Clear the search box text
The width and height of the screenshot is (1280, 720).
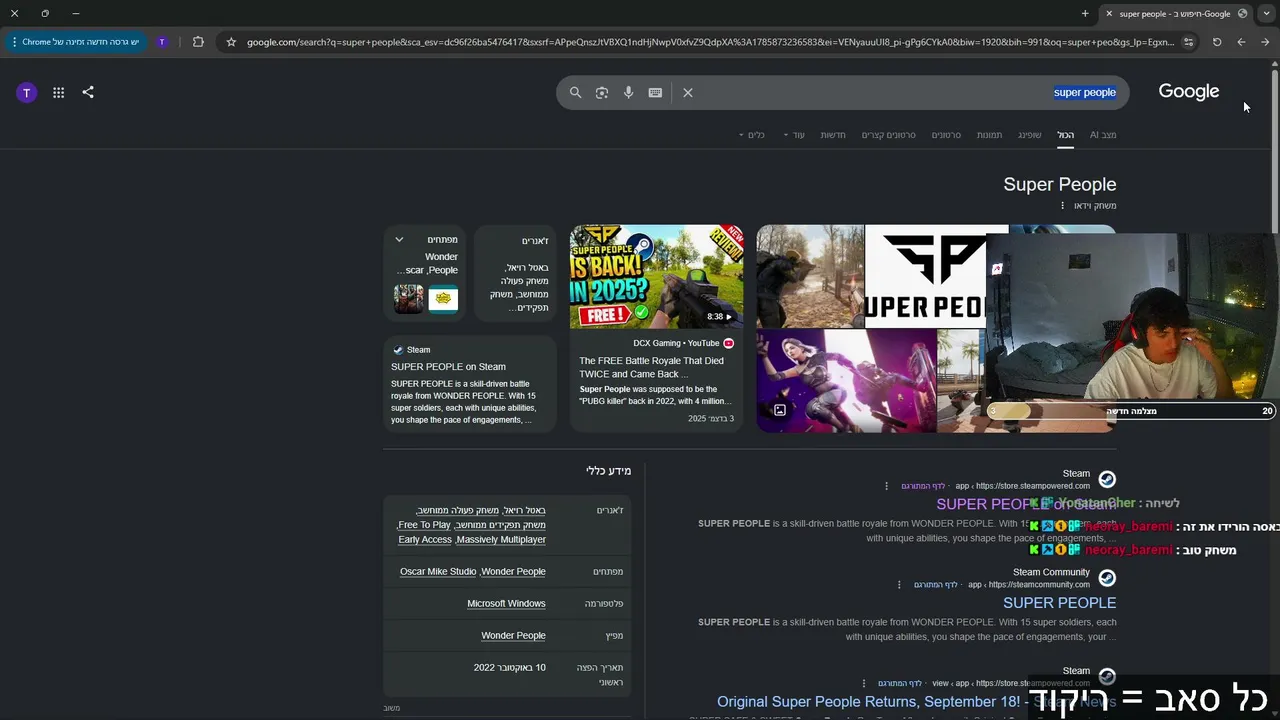coord(688,92)
